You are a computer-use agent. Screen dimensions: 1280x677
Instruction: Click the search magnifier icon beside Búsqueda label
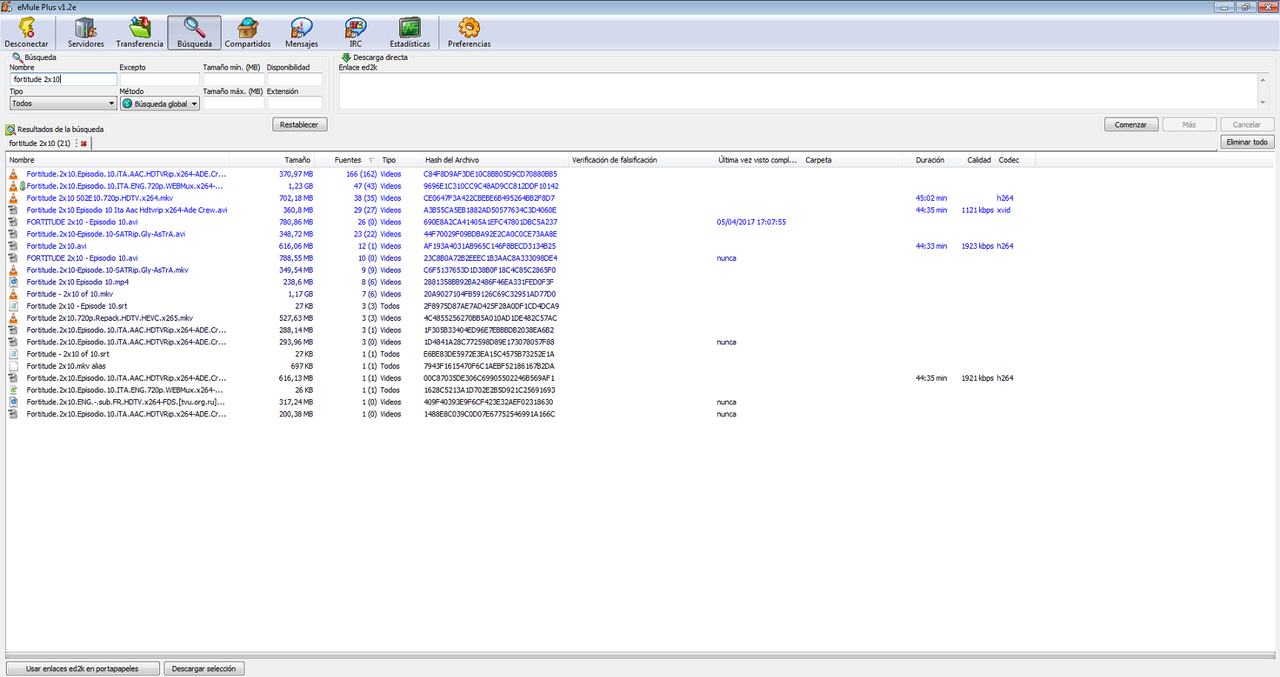click(x=16, y=58)
